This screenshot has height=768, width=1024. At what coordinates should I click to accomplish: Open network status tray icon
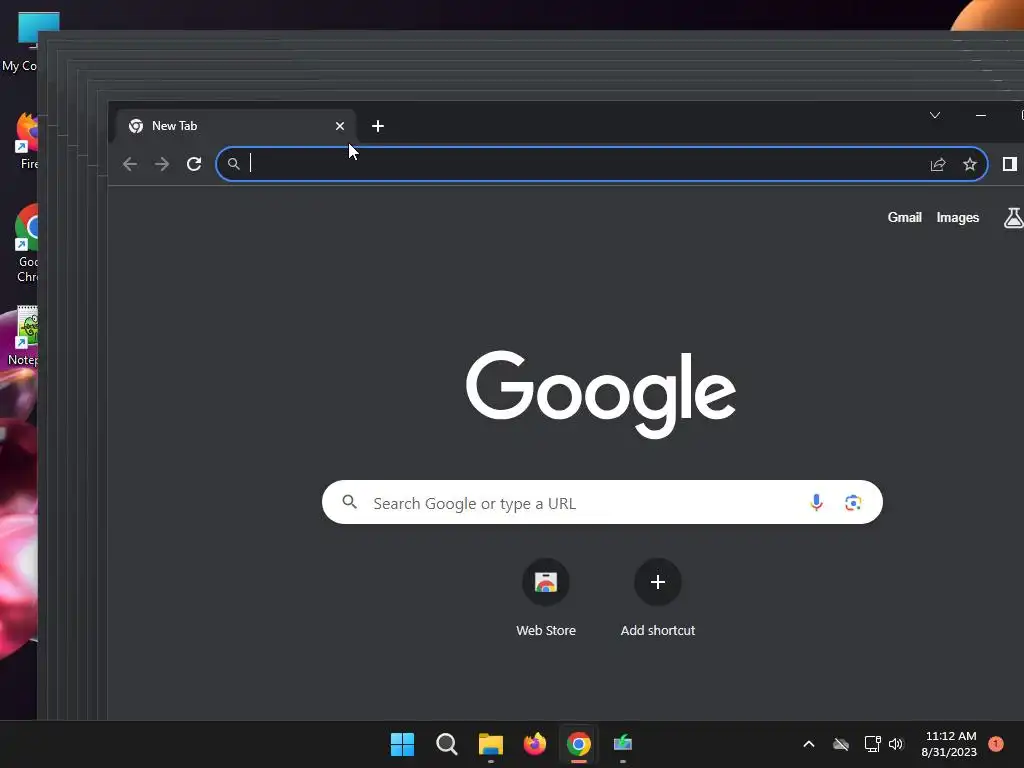click(872, 744)
